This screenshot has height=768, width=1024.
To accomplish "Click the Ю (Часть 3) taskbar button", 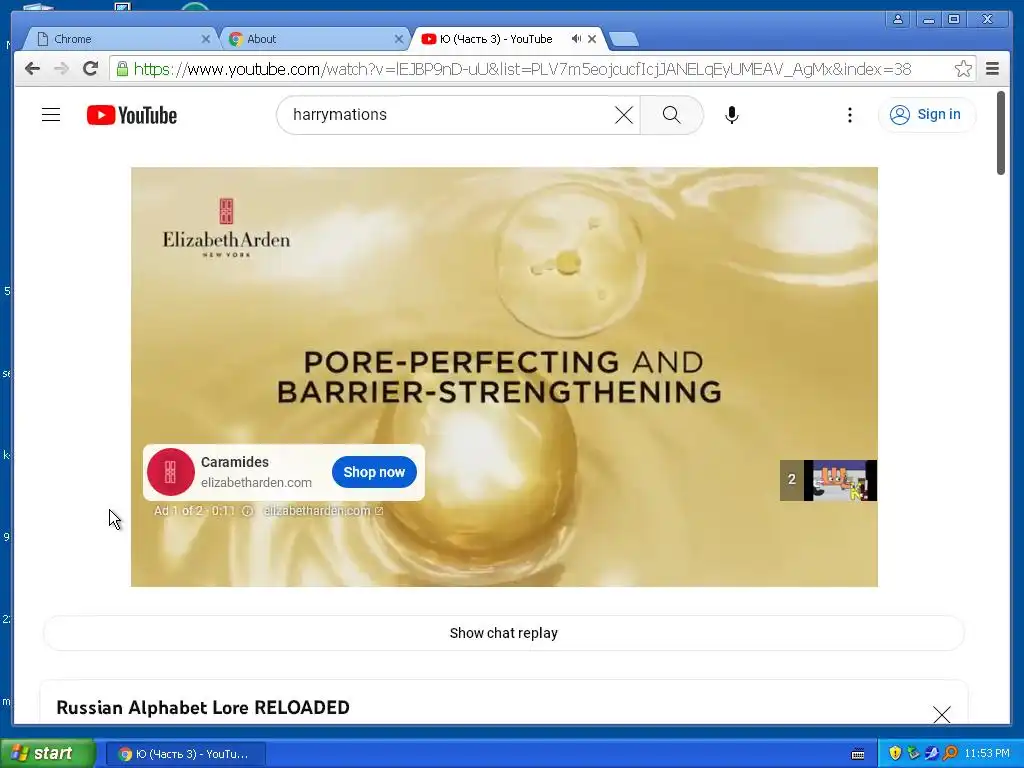I will (x=185, y=754).
